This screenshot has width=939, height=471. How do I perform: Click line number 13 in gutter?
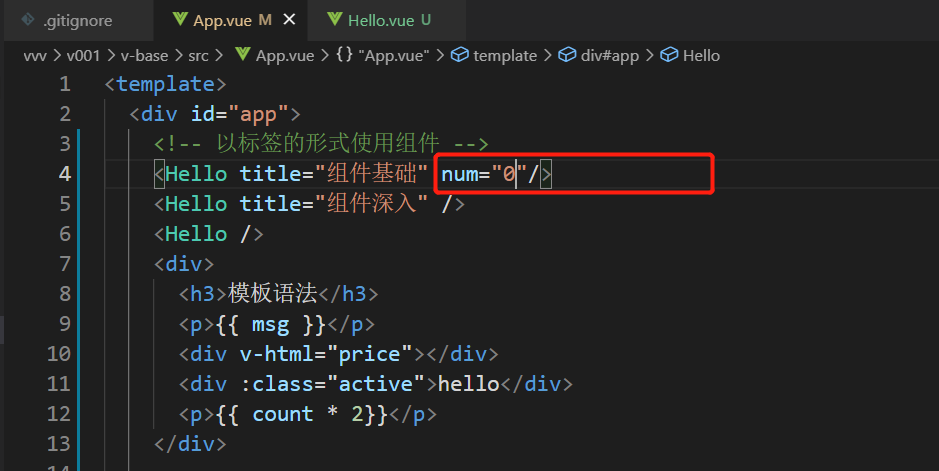[x=59, y=443]
